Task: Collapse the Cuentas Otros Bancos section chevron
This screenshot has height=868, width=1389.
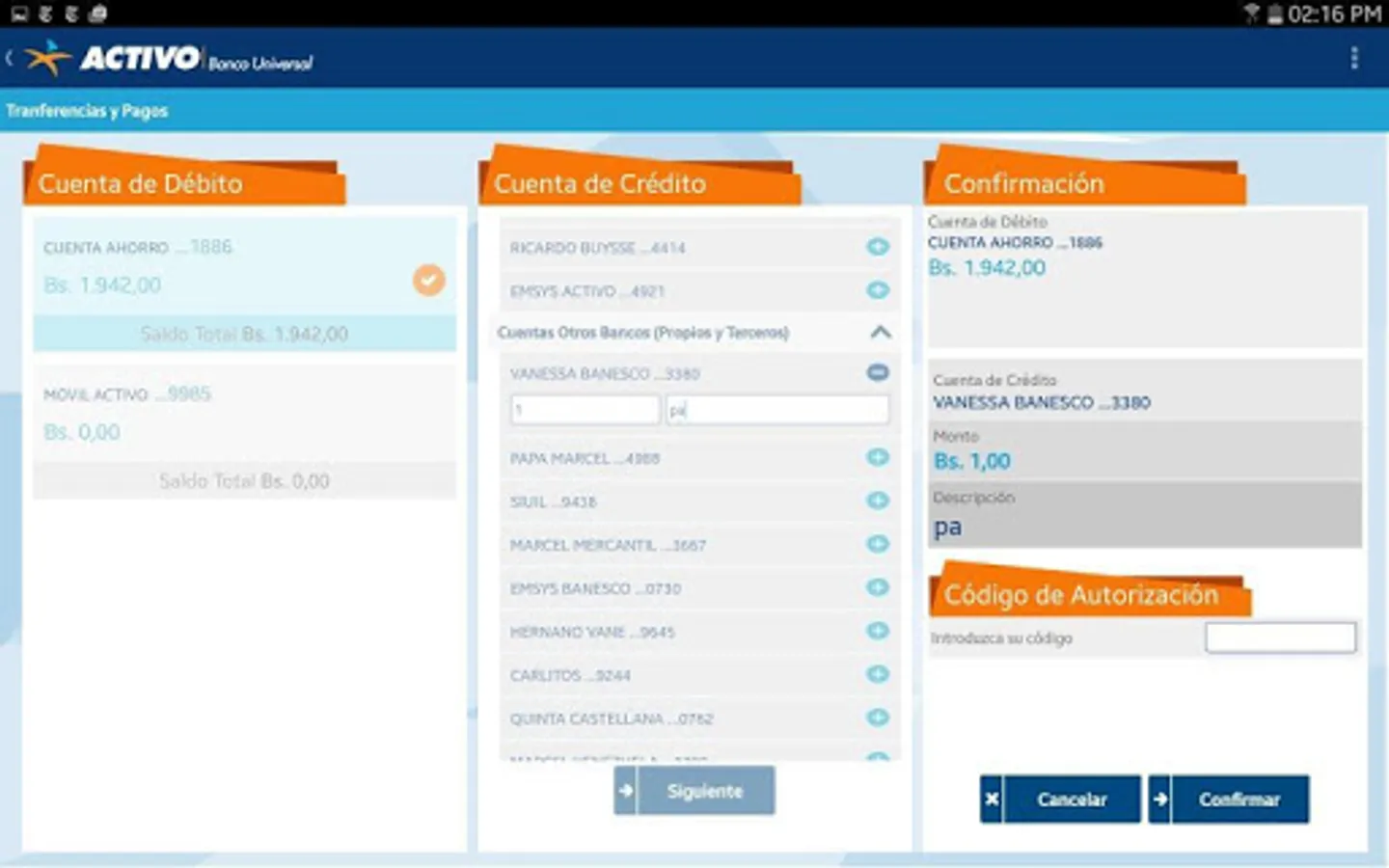Action: [x=880, y=332]
